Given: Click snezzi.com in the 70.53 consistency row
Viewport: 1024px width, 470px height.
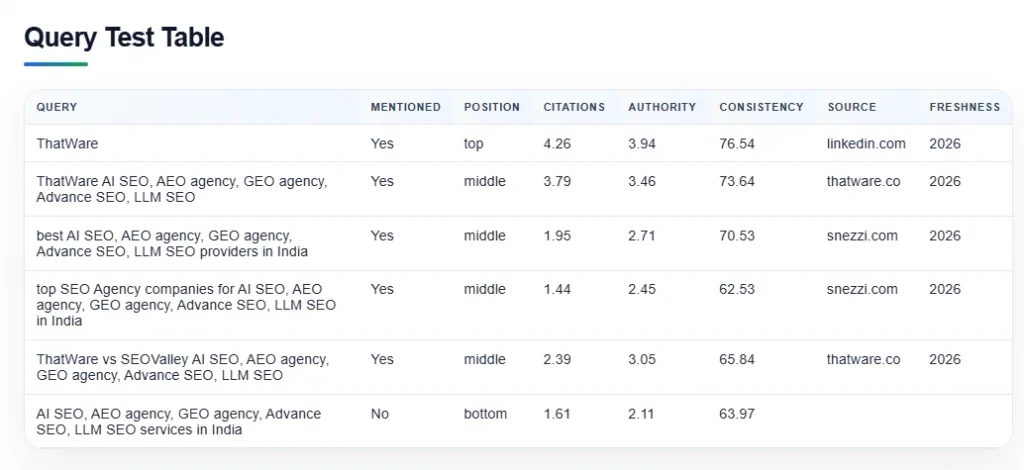Looking at the screenshot, I should (x=863, y=236).
